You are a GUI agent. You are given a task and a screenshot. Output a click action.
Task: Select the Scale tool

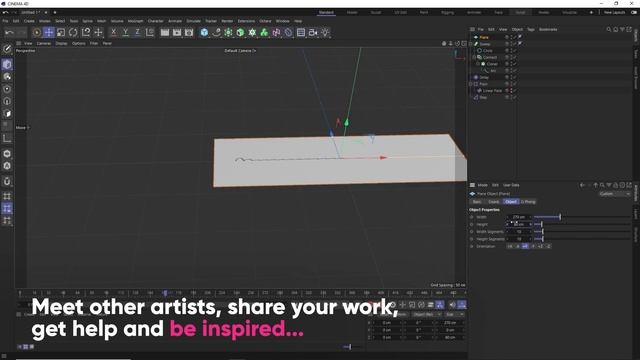point(61,32)
